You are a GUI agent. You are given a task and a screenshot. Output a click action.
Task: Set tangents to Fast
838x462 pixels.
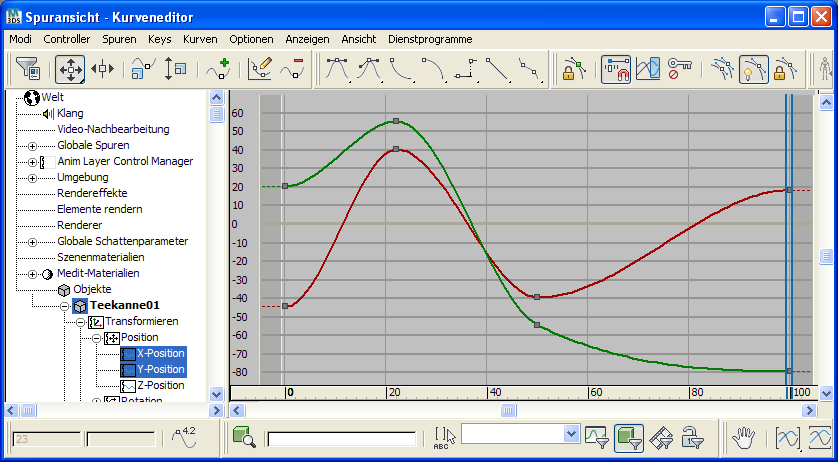[x=401, y=70]
